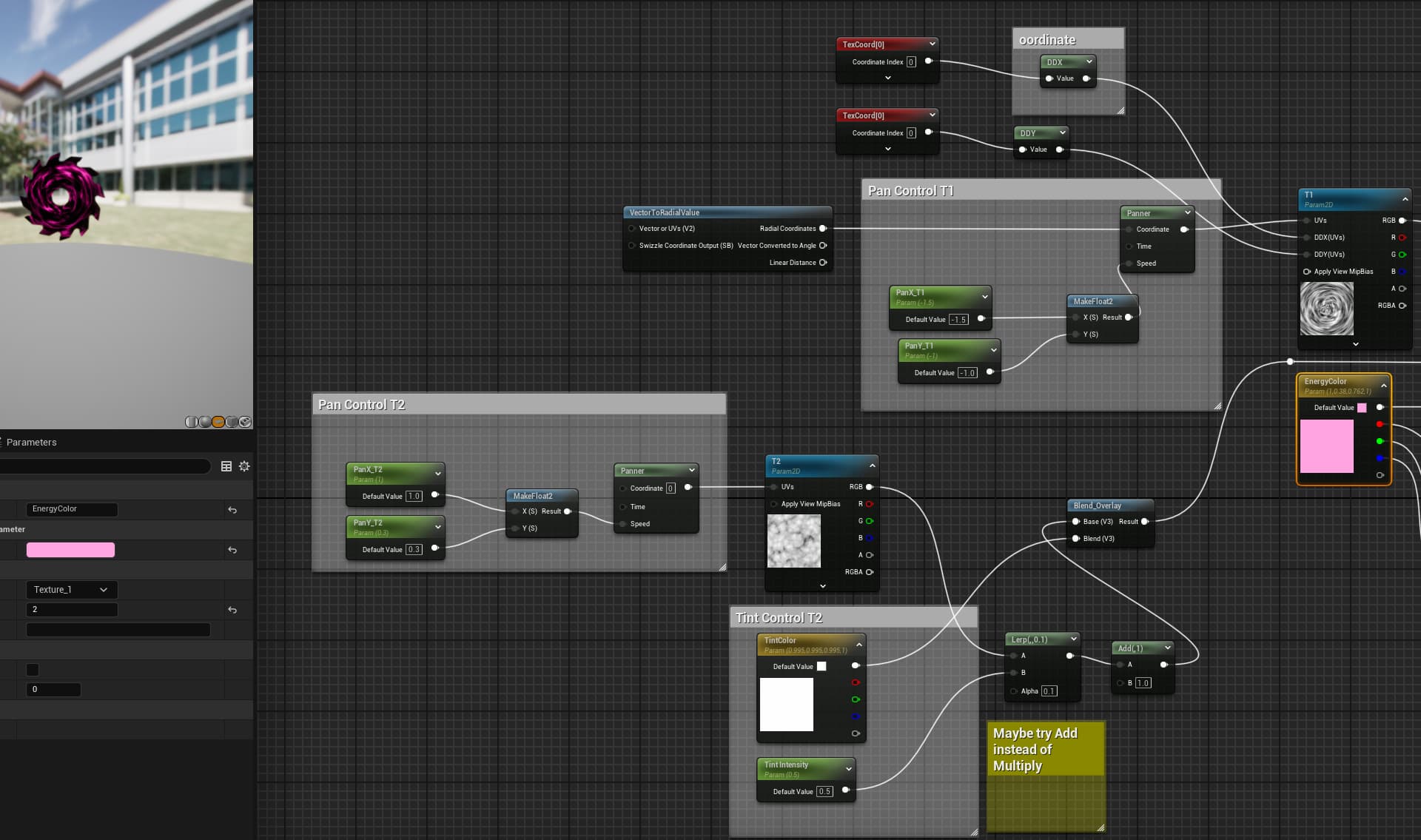Screen dimensions: 1421x840
Task: Click the Parameters search field
Action: click(105, 466)
